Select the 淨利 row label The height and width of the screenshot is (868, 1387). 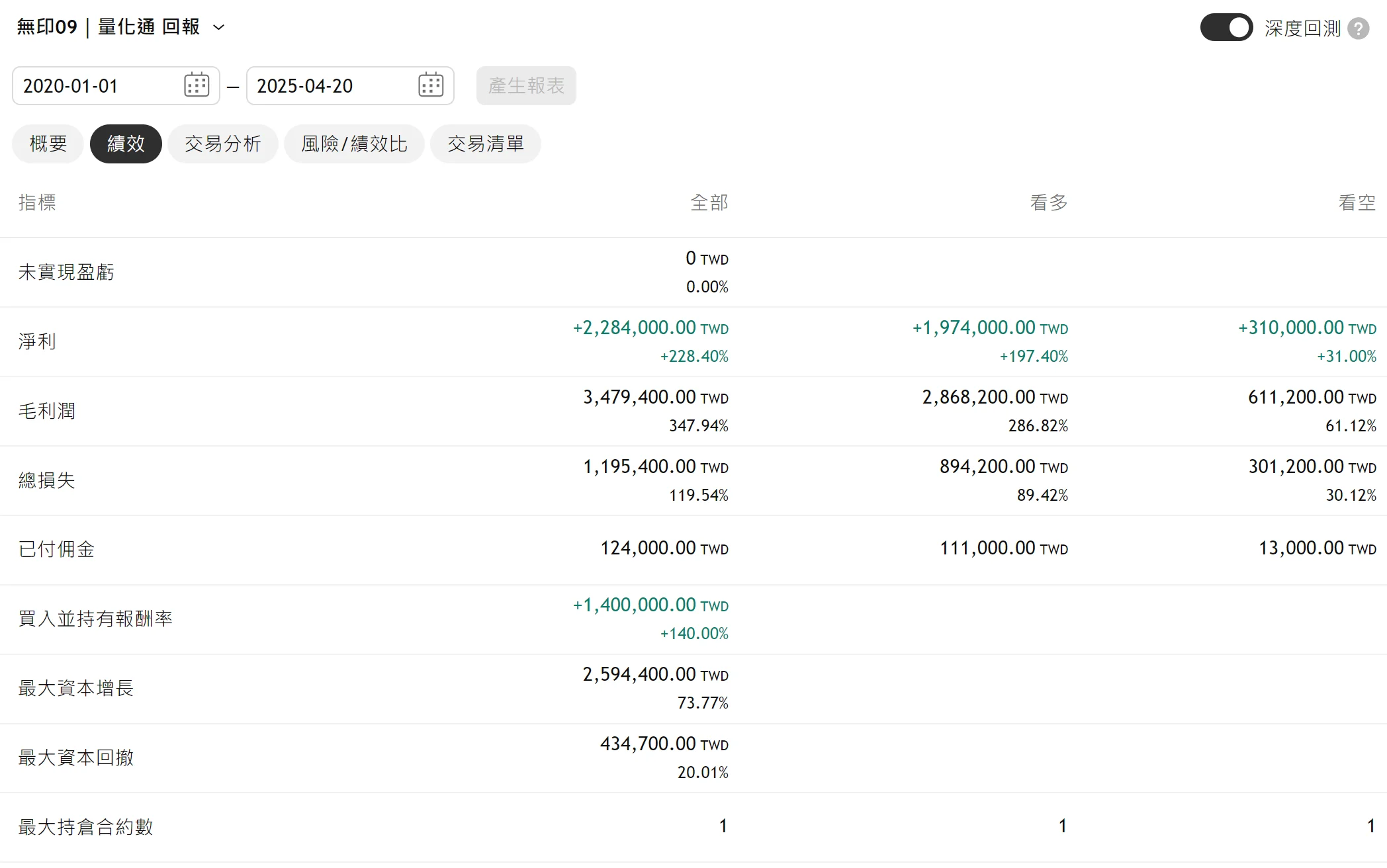[37, 341]
